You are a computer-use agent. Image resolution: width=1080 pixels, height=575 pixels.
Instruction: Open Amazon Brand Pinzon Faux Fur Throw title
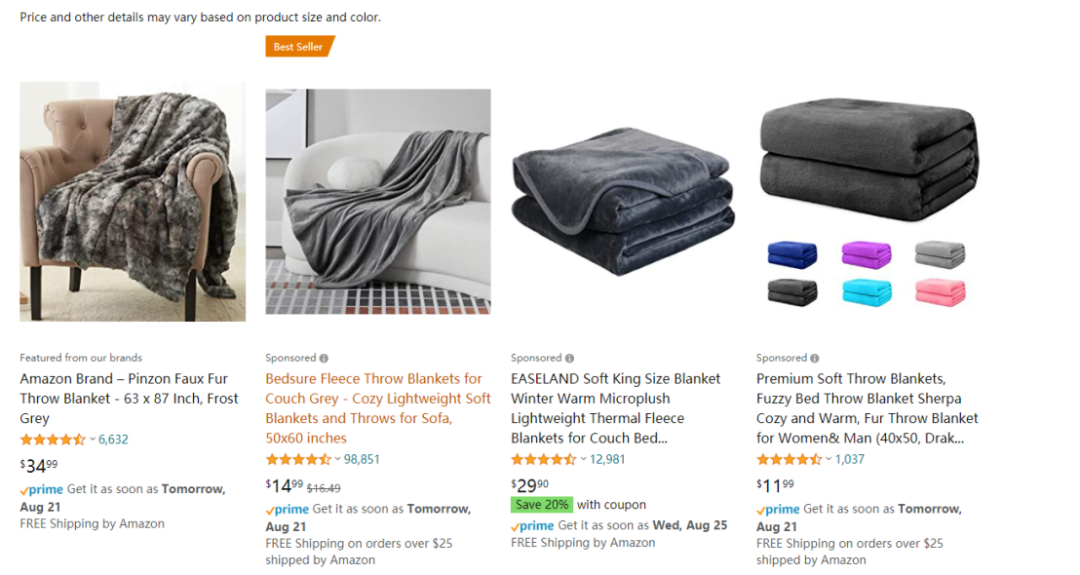tap(129, 399)
